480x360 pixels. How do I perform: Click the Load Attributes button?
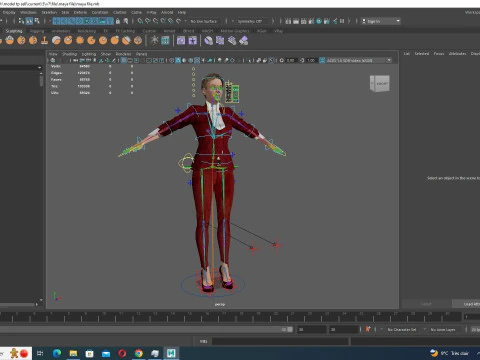pos(466,304)
